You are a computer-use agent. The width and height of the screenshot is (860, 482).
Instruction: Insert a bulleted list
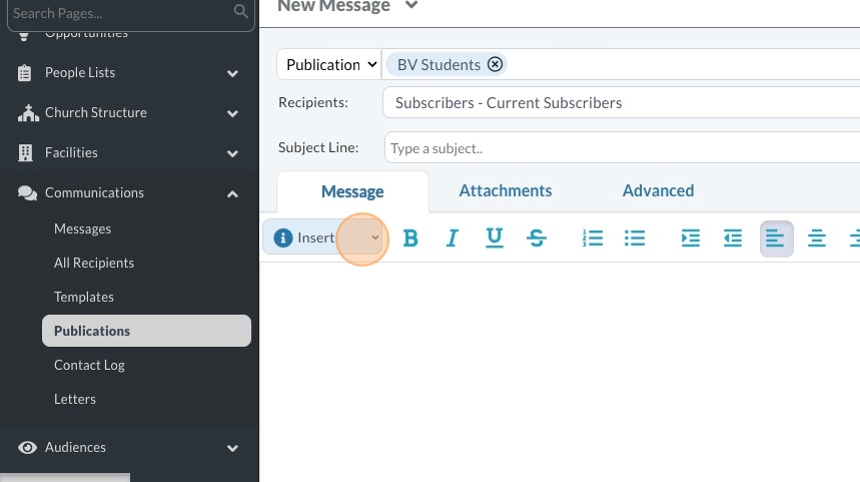point(635,238)
